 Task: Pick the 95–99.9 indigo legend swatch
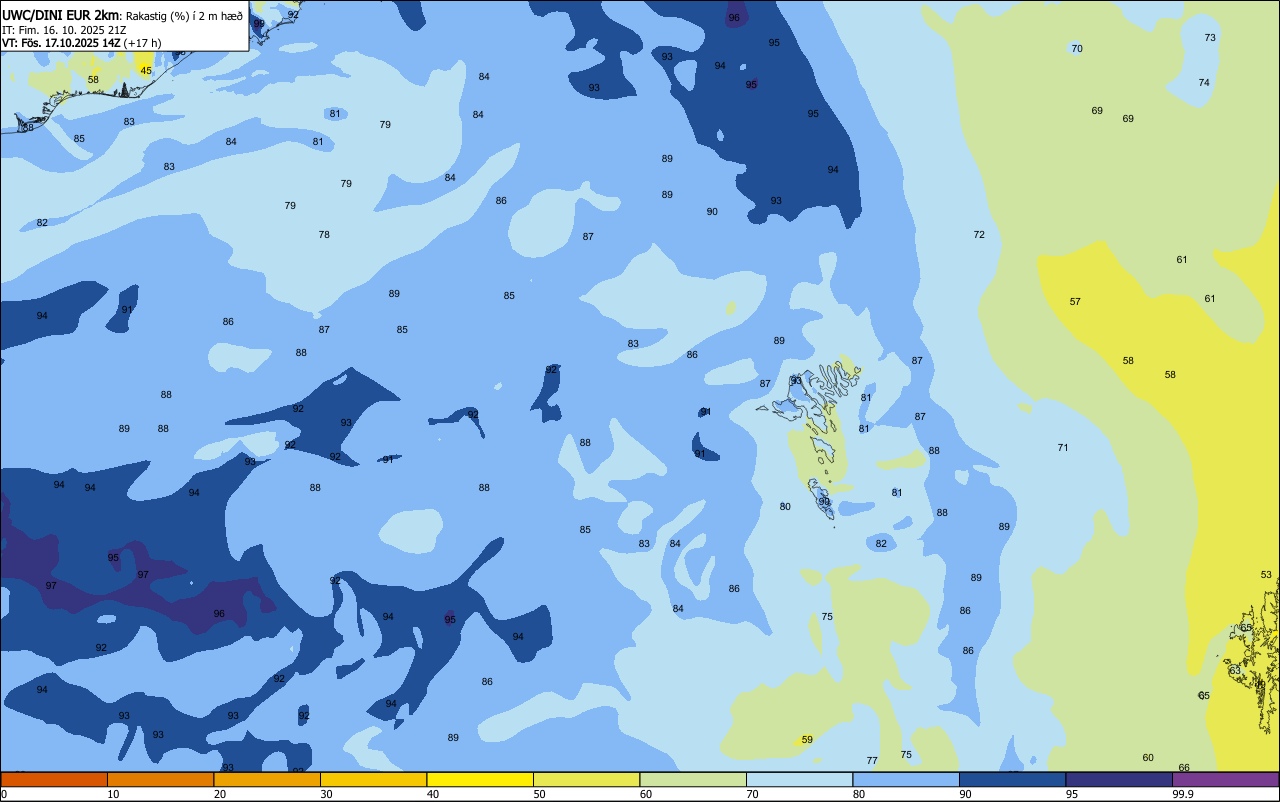tap(1119, 779)
